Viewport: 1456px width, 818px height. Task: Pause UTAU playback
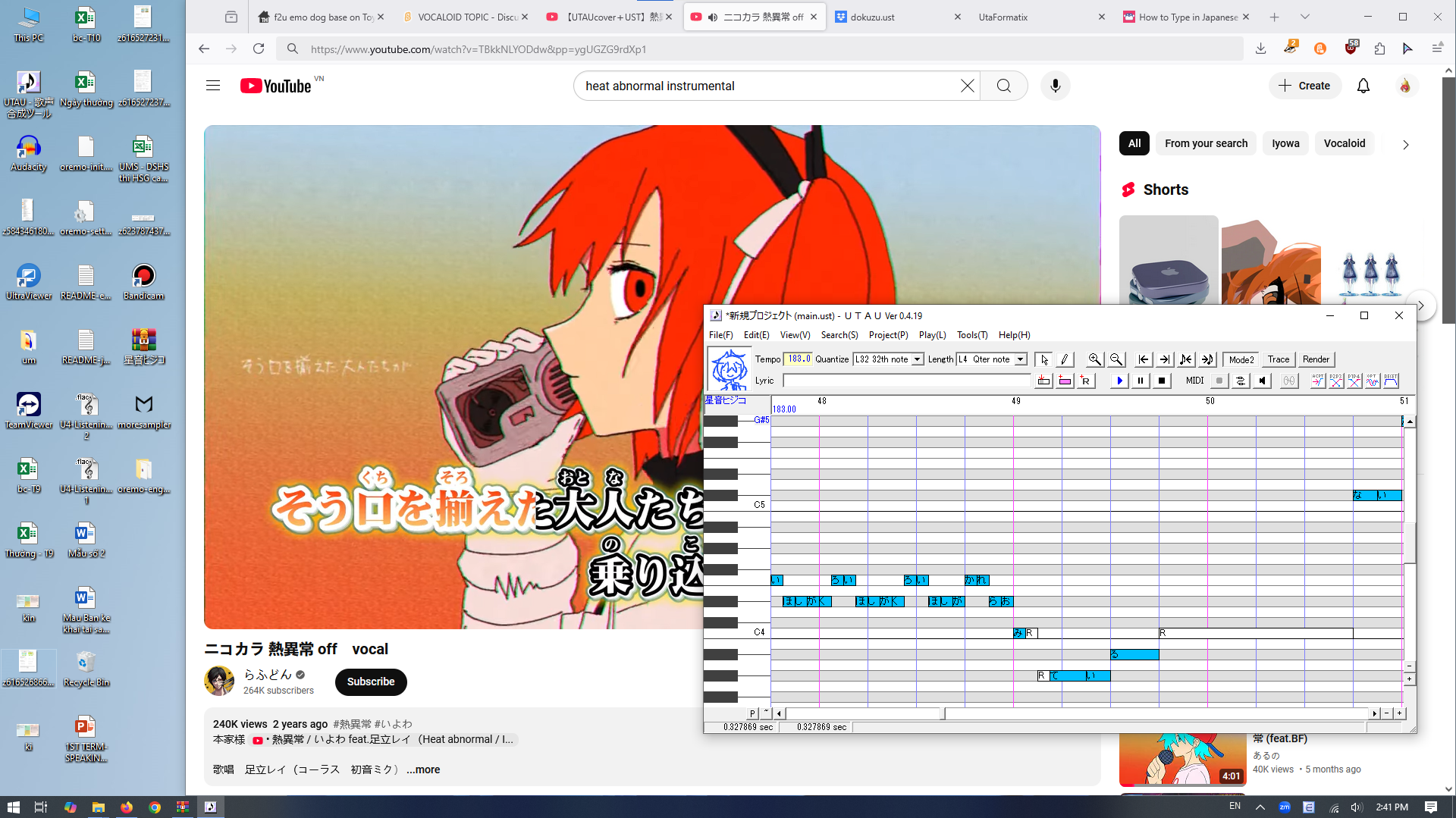(x=1141, y=381)
